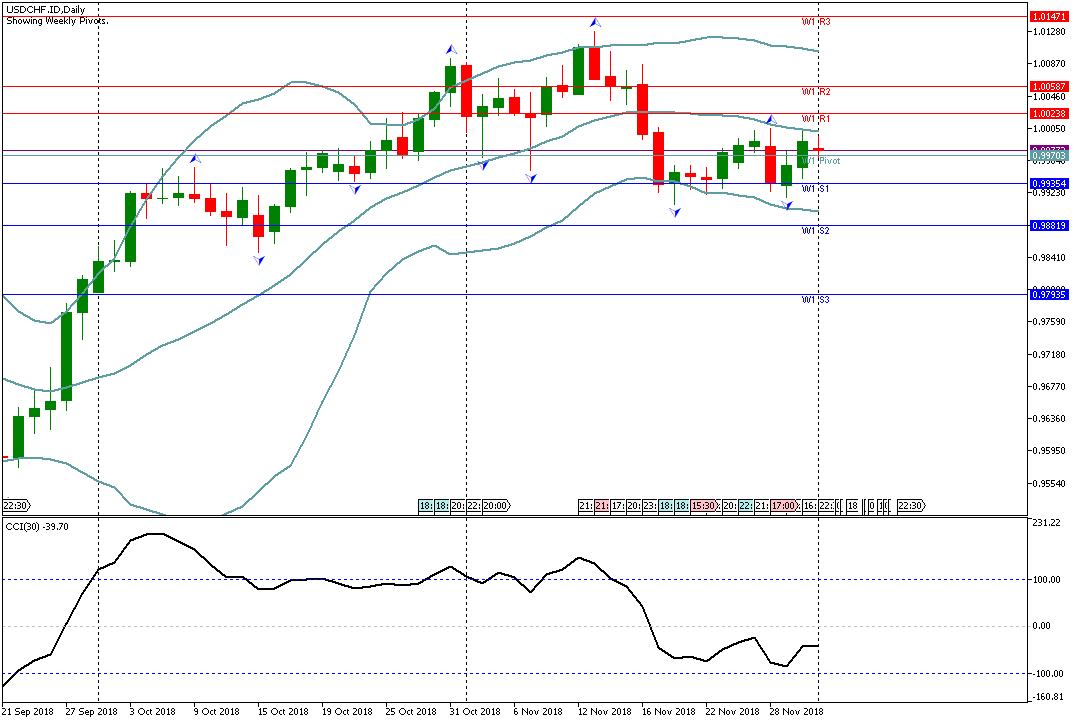
Task: Click the up-fractal arrow above the 9 Oct candles
Action: click(196, 158)
